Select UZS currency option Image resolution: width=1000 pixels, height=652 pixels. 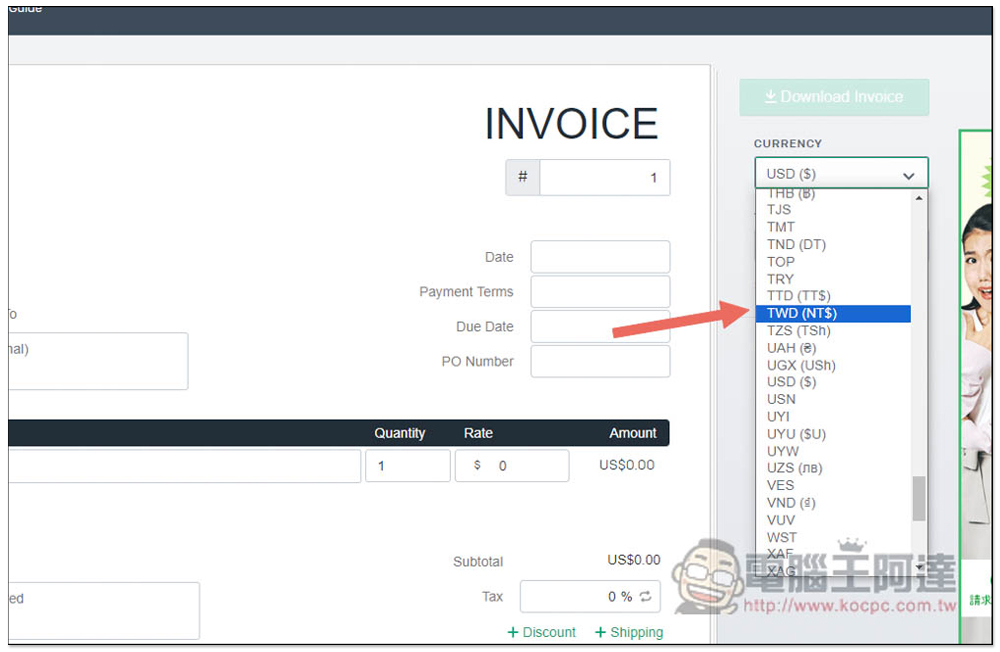[832, 468]
